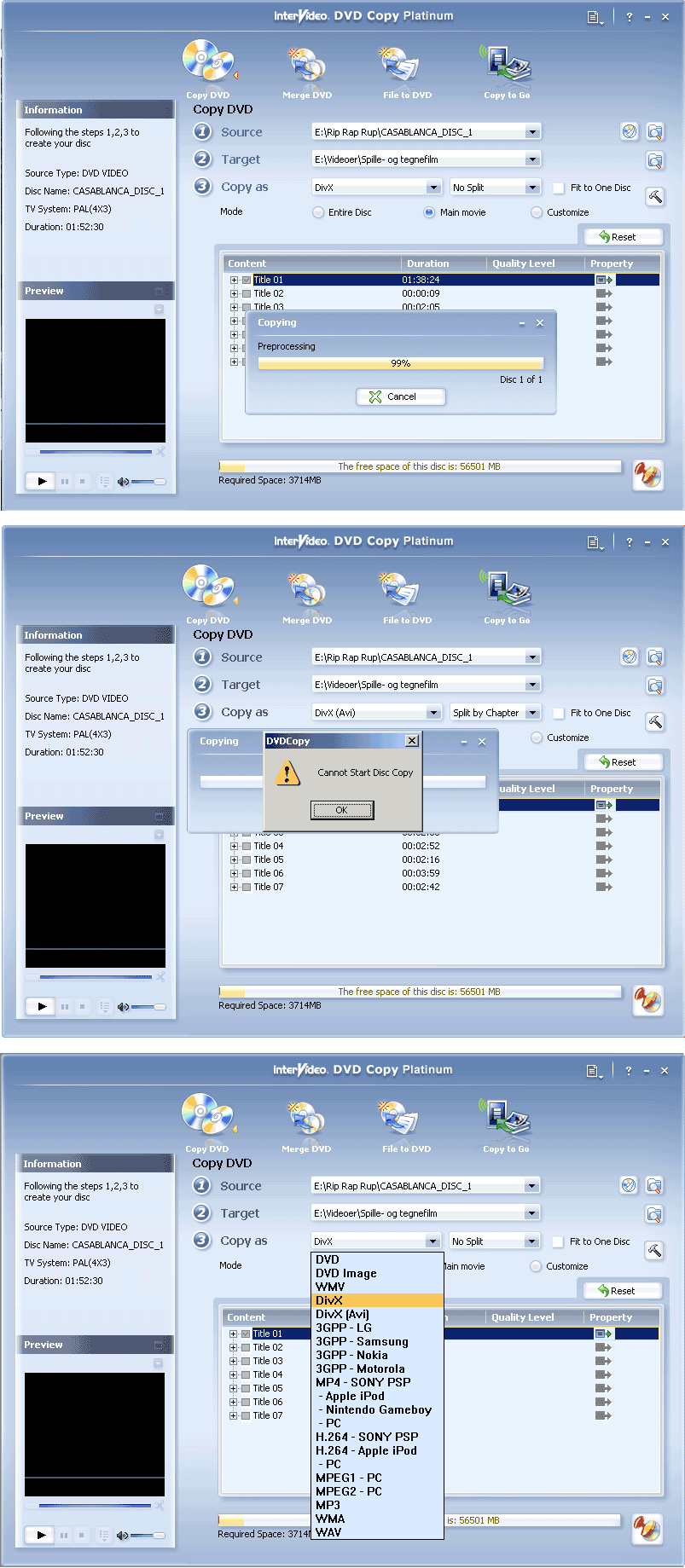Enable Fit to One Disc beside Split by Chapter

559,713
